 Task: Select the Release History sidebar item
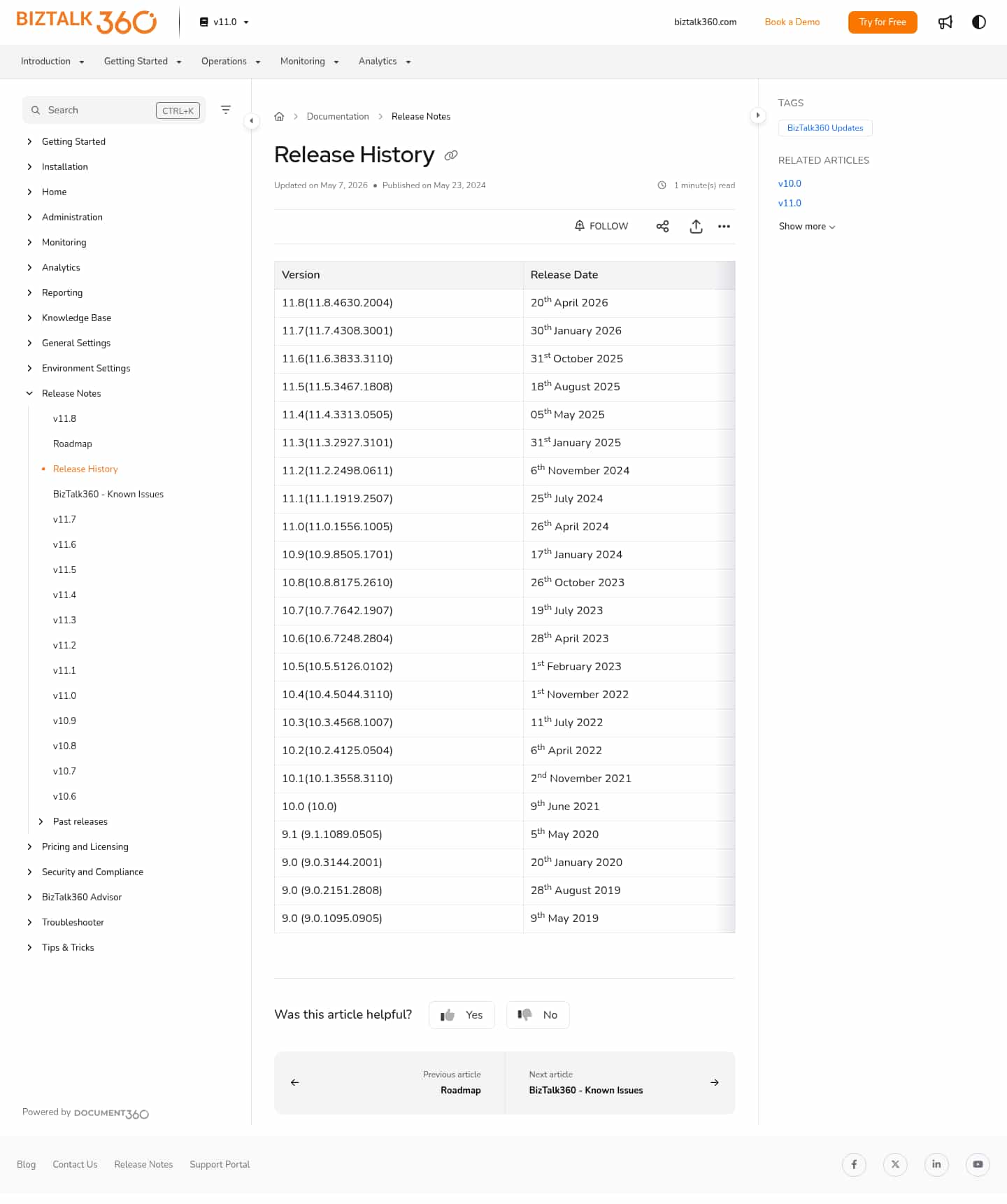[x=85, y=469]
